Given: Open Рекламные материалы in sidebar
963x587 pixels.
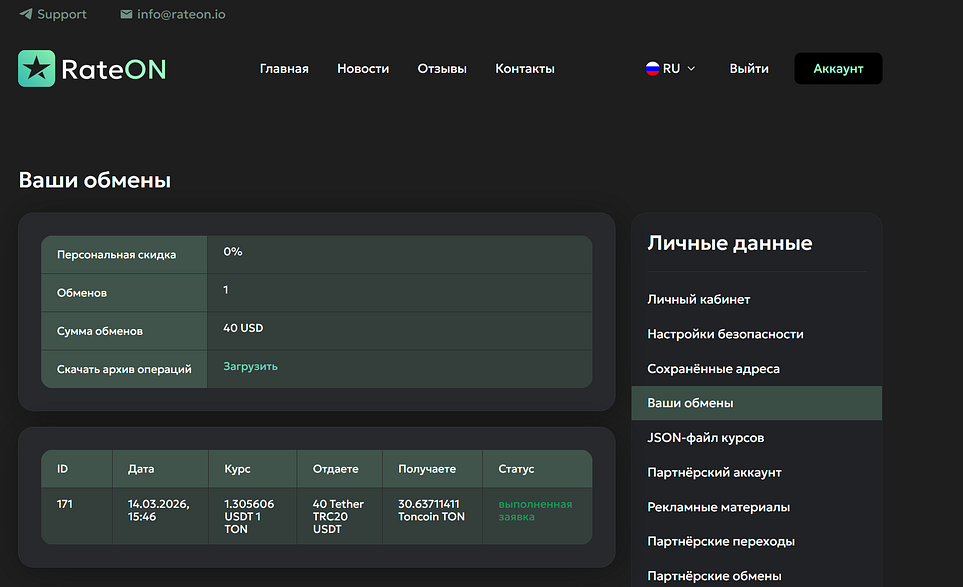Looking at the screenshot, I should click(x=718, y=507).
